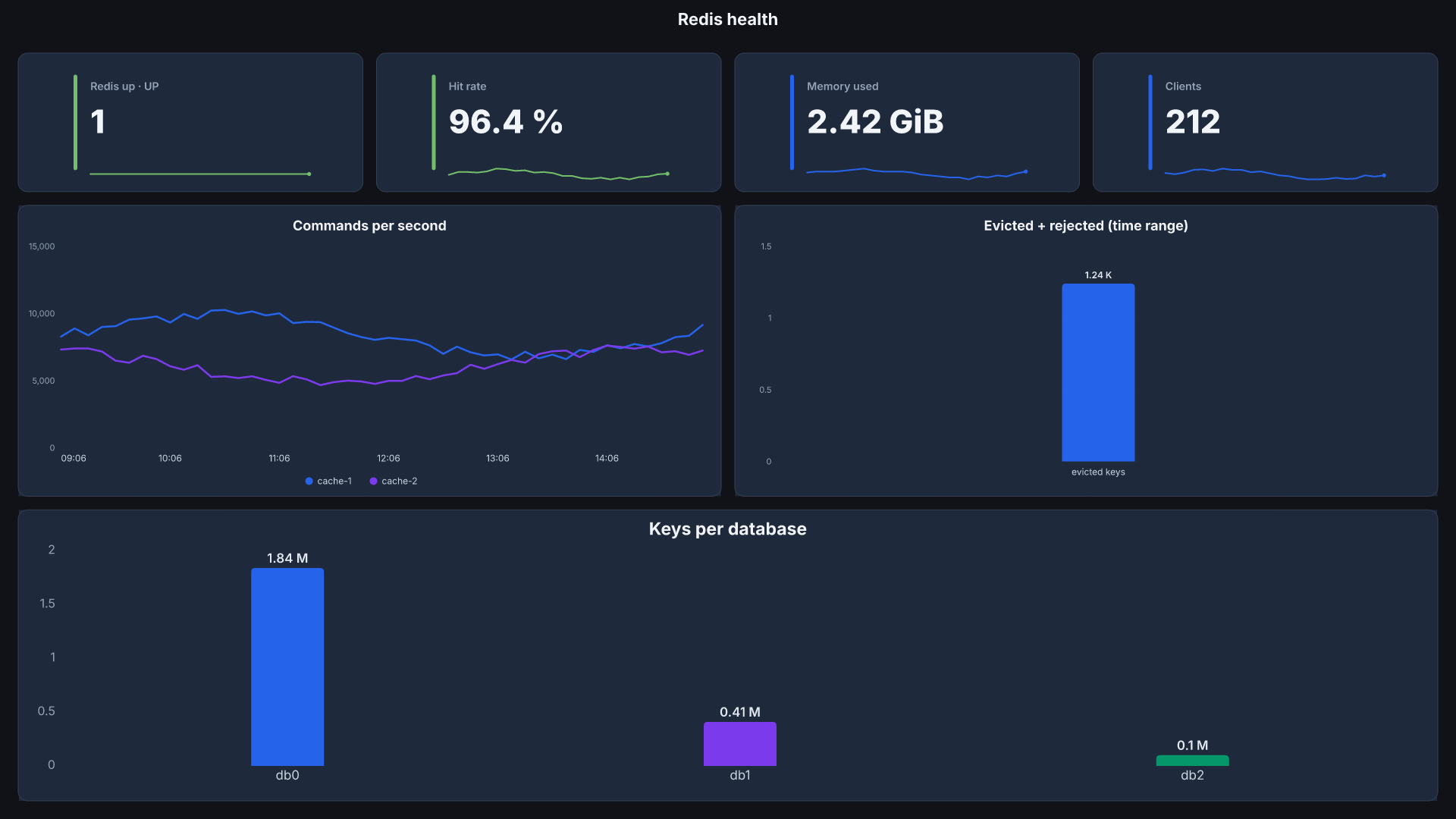Screen dimensions: 1456x819
Task: Click the 15,000 y-axis label
Action: click(42, 247)
